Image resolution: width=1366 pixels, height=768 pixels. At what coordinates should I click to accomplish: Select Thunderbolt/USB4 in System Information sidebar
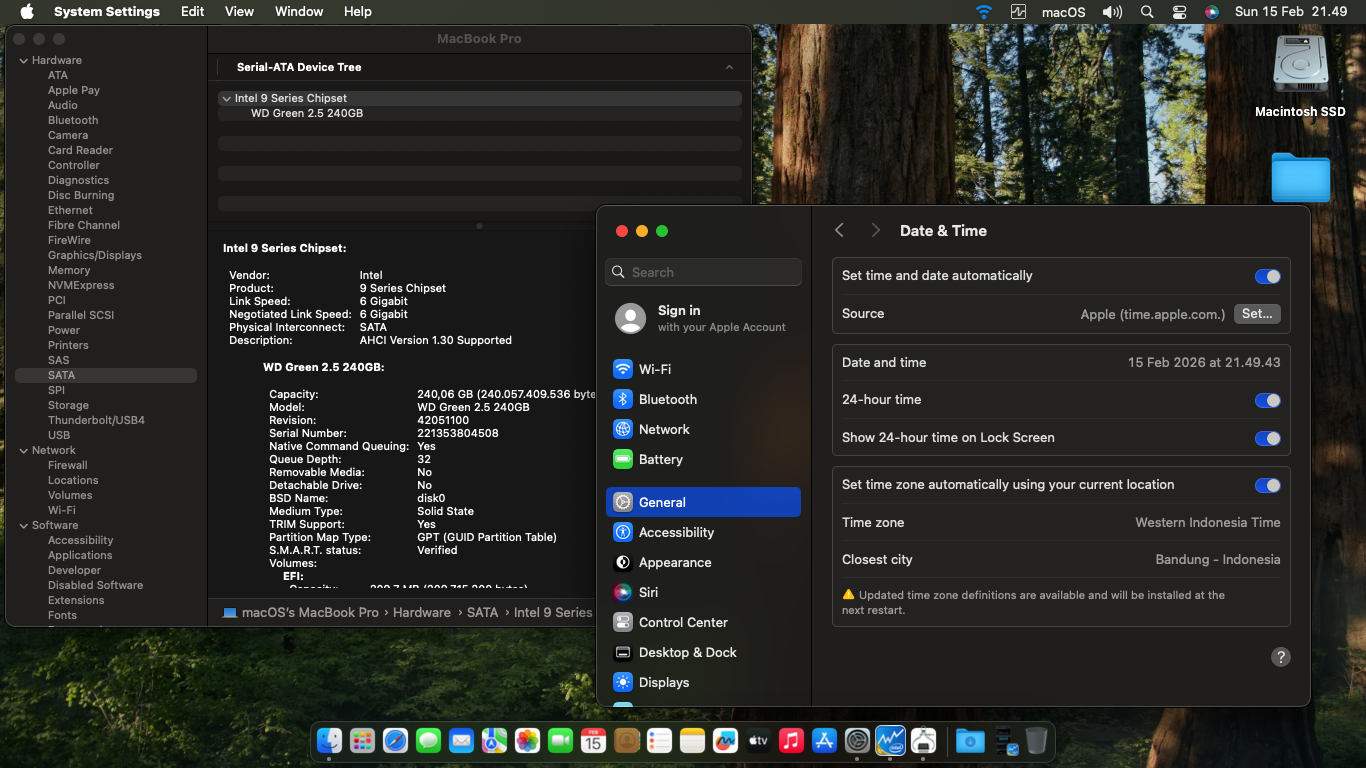pos(96,420)
